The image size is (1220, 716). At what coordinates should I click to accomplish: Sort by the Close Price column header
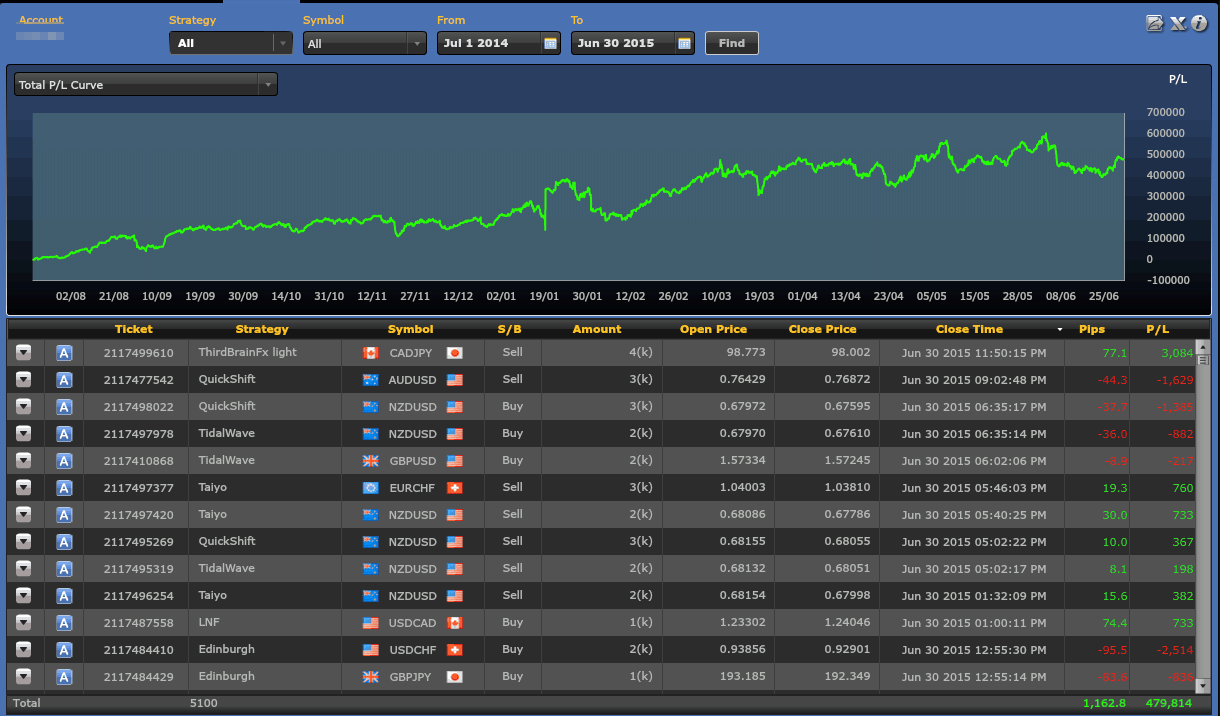(822, 329)
